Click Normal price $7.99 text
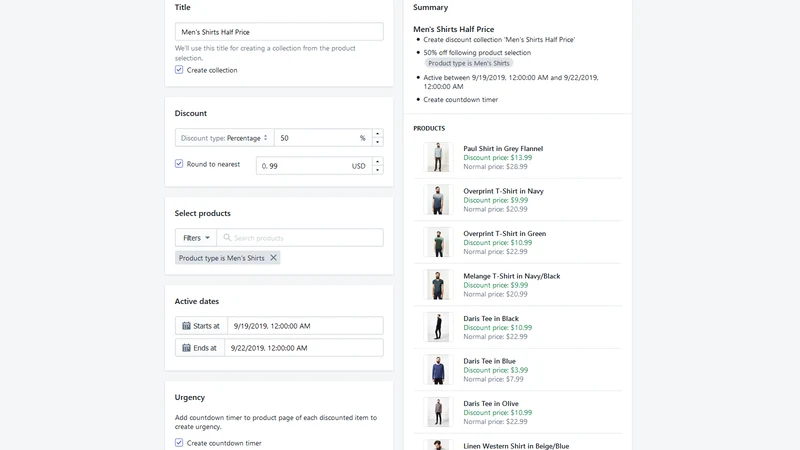800x450 pixels. coord(493,379)
